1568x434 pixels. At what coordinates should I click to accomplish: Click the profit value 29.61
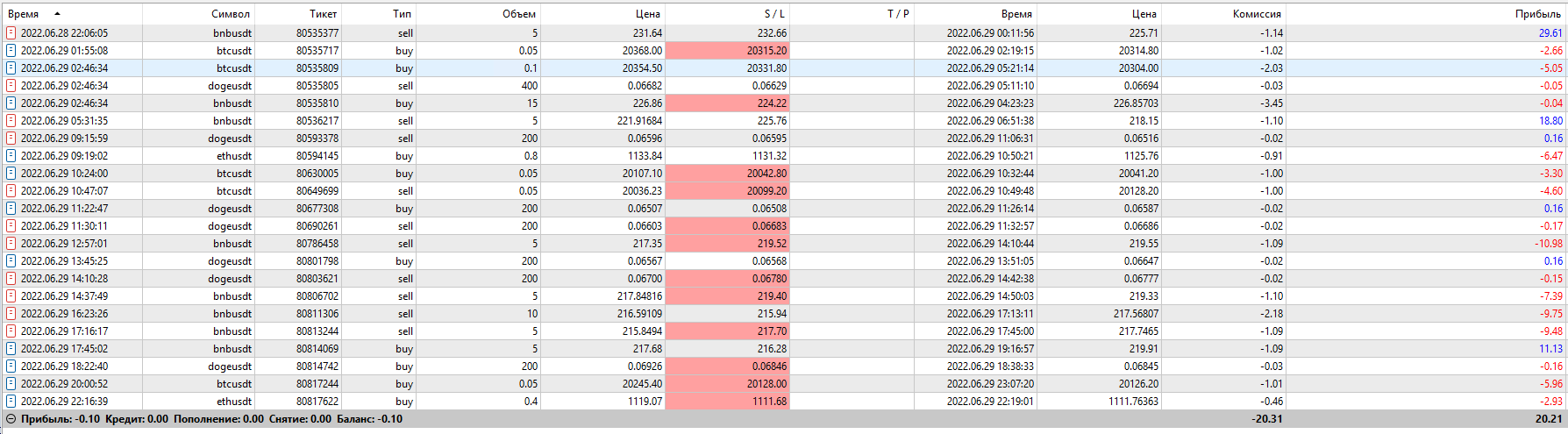1550,33
